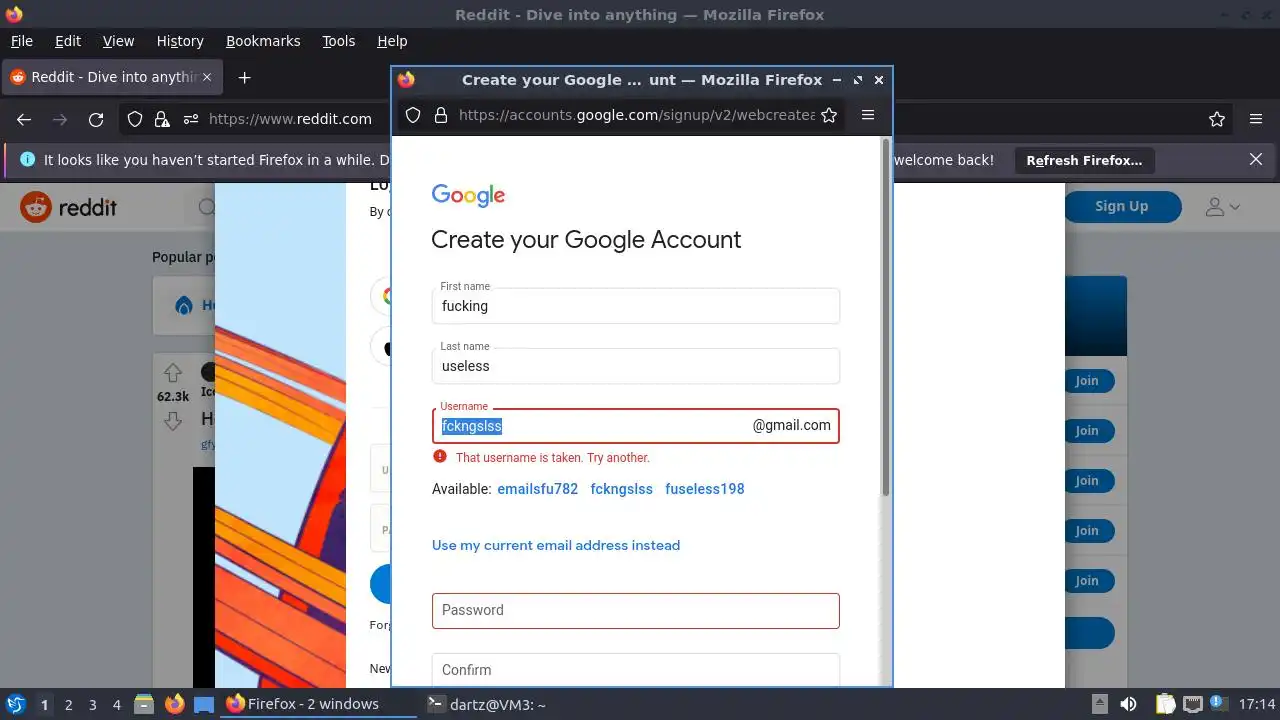Click the permissions icon next to reddit.com URL

(x=190, y=119)
